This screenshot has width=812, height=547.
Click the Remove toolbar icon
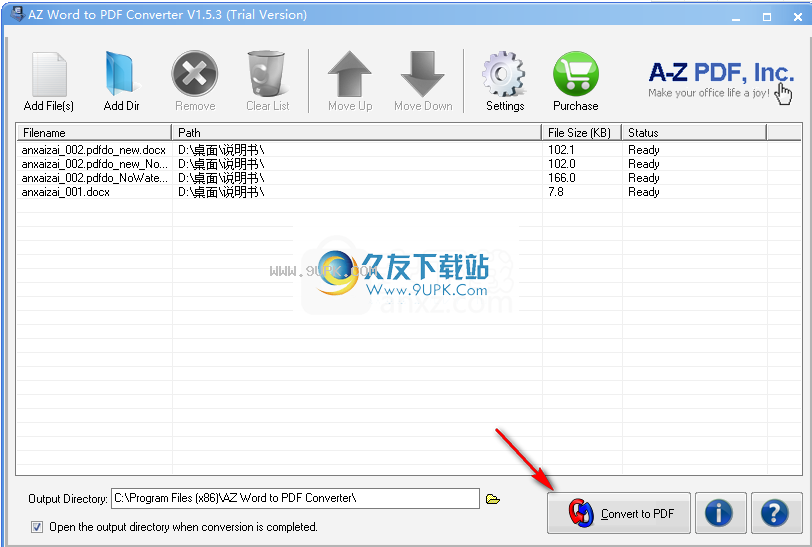pyautogui.click(x=195, y=74)
